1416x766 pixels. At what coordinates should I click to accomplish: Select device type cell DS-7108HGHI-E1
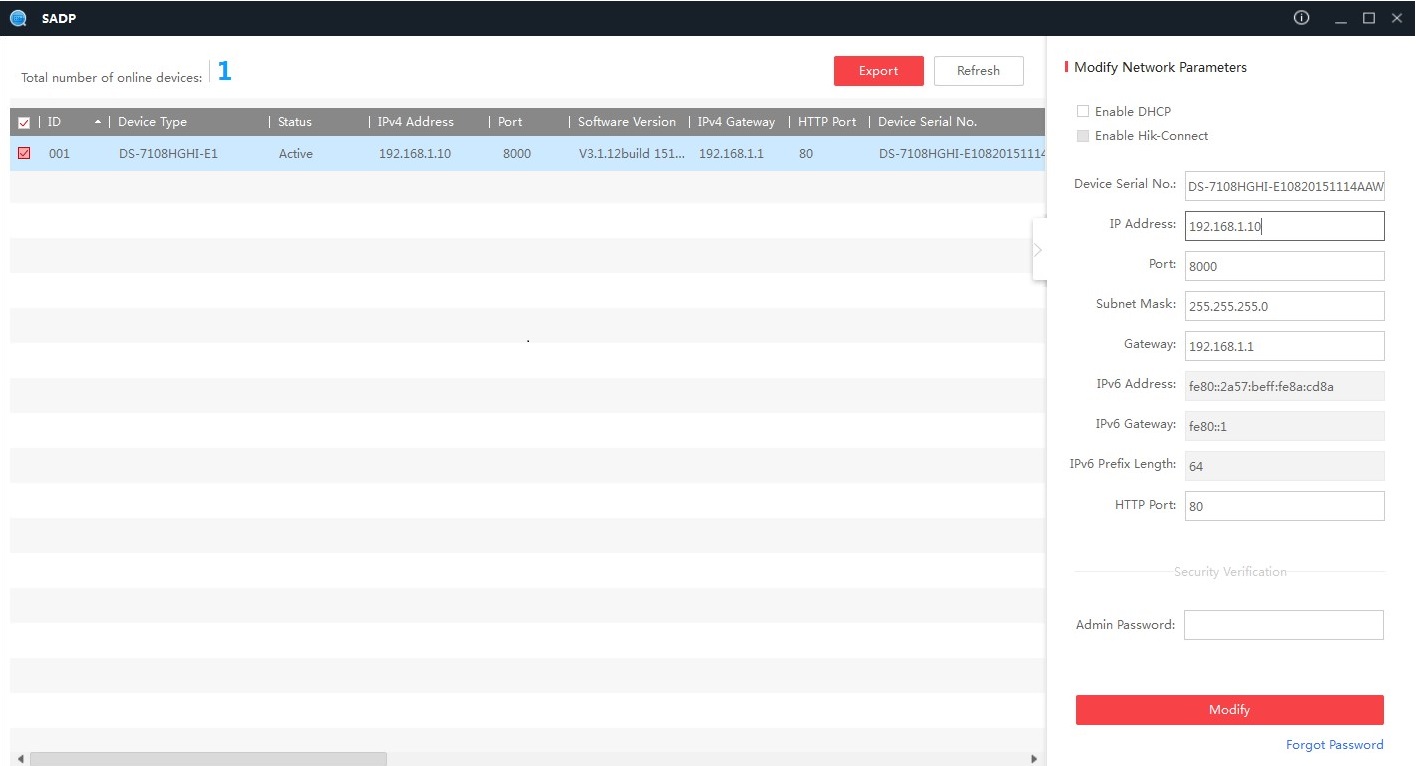(x=168, y=154)
